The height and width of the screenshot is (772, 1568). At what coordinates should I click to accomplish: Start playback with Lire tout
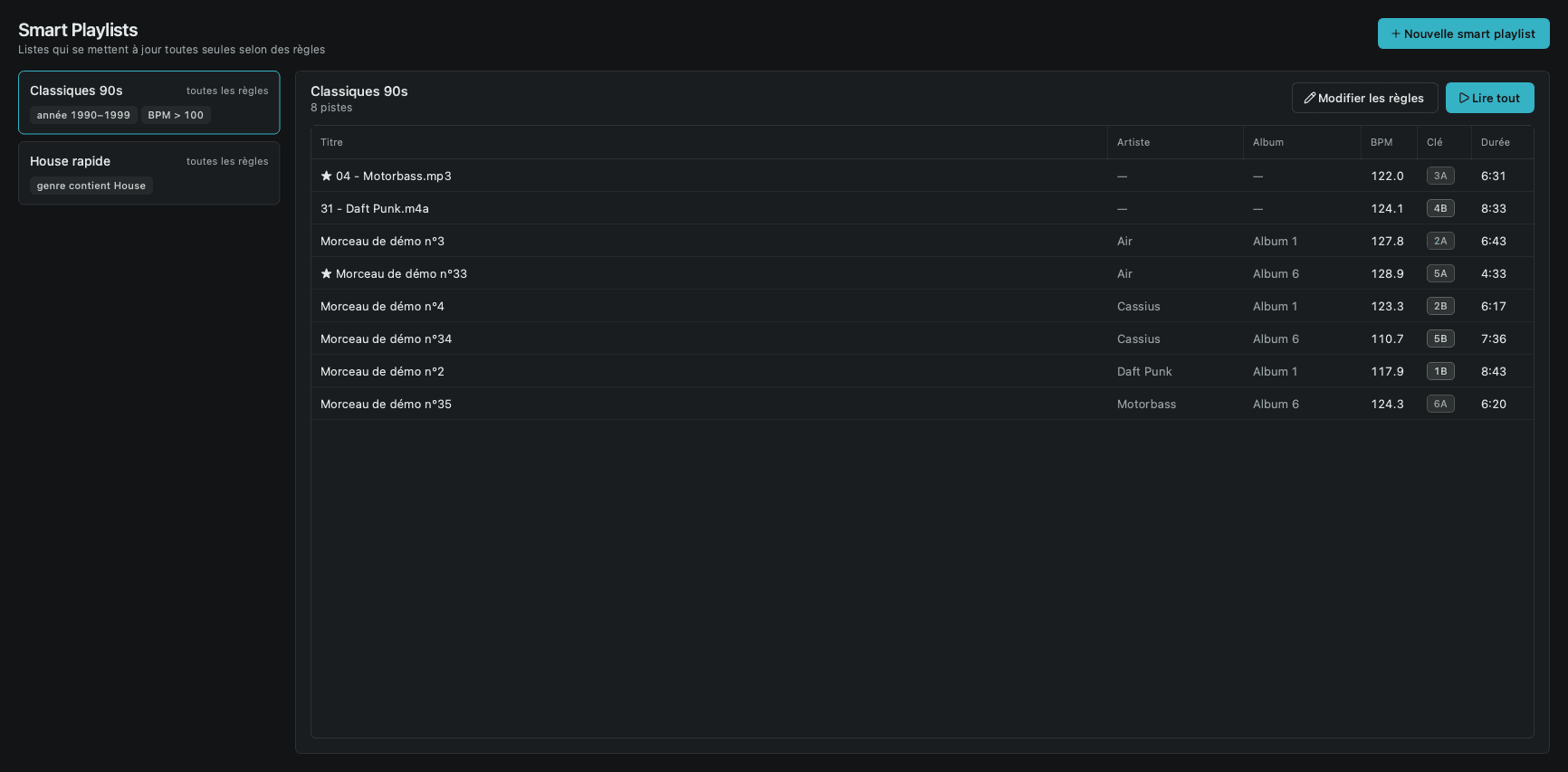(x=1489, y=98)
